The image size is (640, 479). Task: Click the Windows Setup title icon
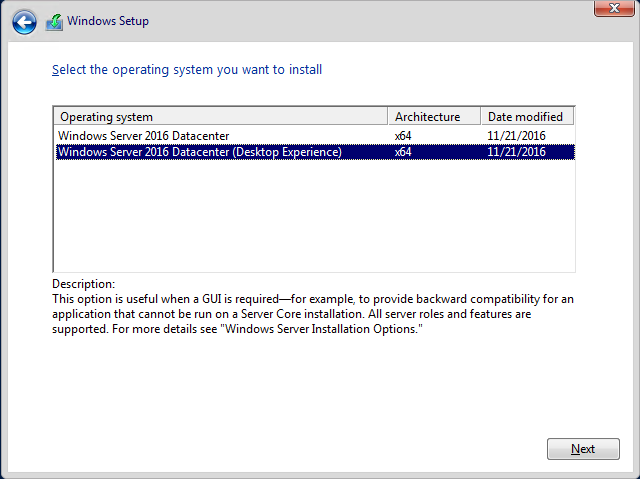tap(54, 22)
